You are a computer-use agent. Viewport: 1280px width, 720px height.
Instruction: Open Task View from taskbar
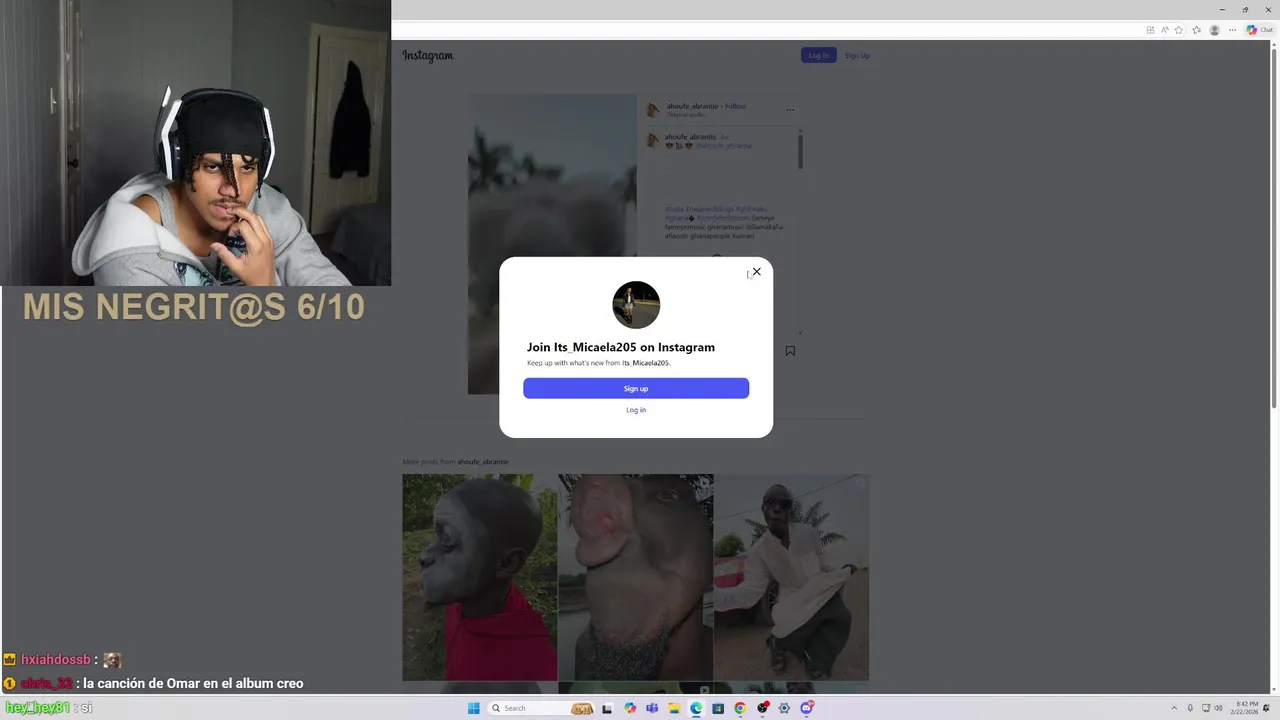[607, 708]
